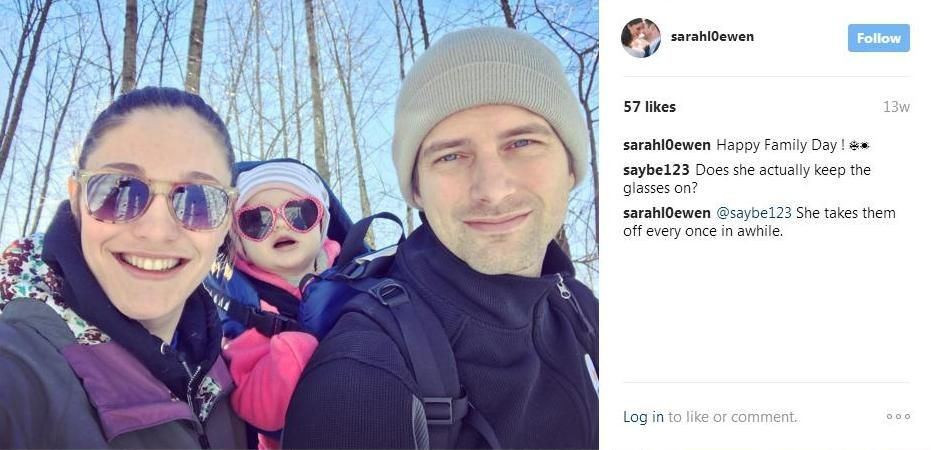Click the man's grey beanie in photo
Screen dimensions: 931x450
coord(489,99)
